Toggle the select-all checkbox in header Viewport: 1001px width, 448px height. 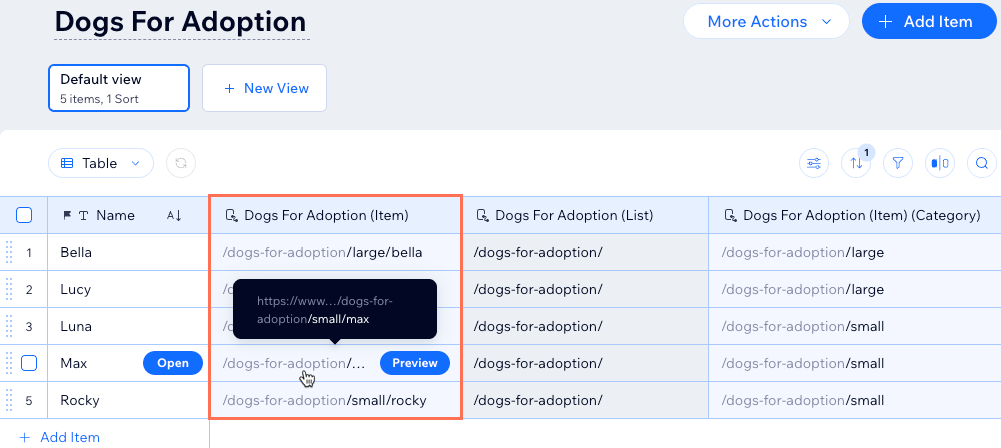pos(25,215)
